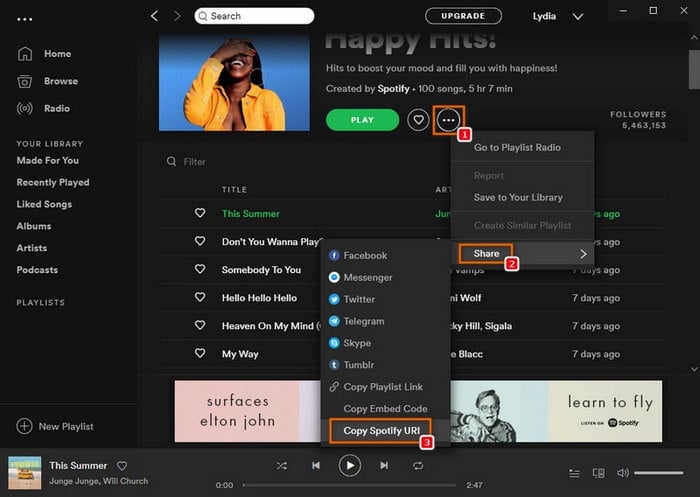Expand Share submenu arrow
Screen dimensions: 700x497
coord(583,254)
